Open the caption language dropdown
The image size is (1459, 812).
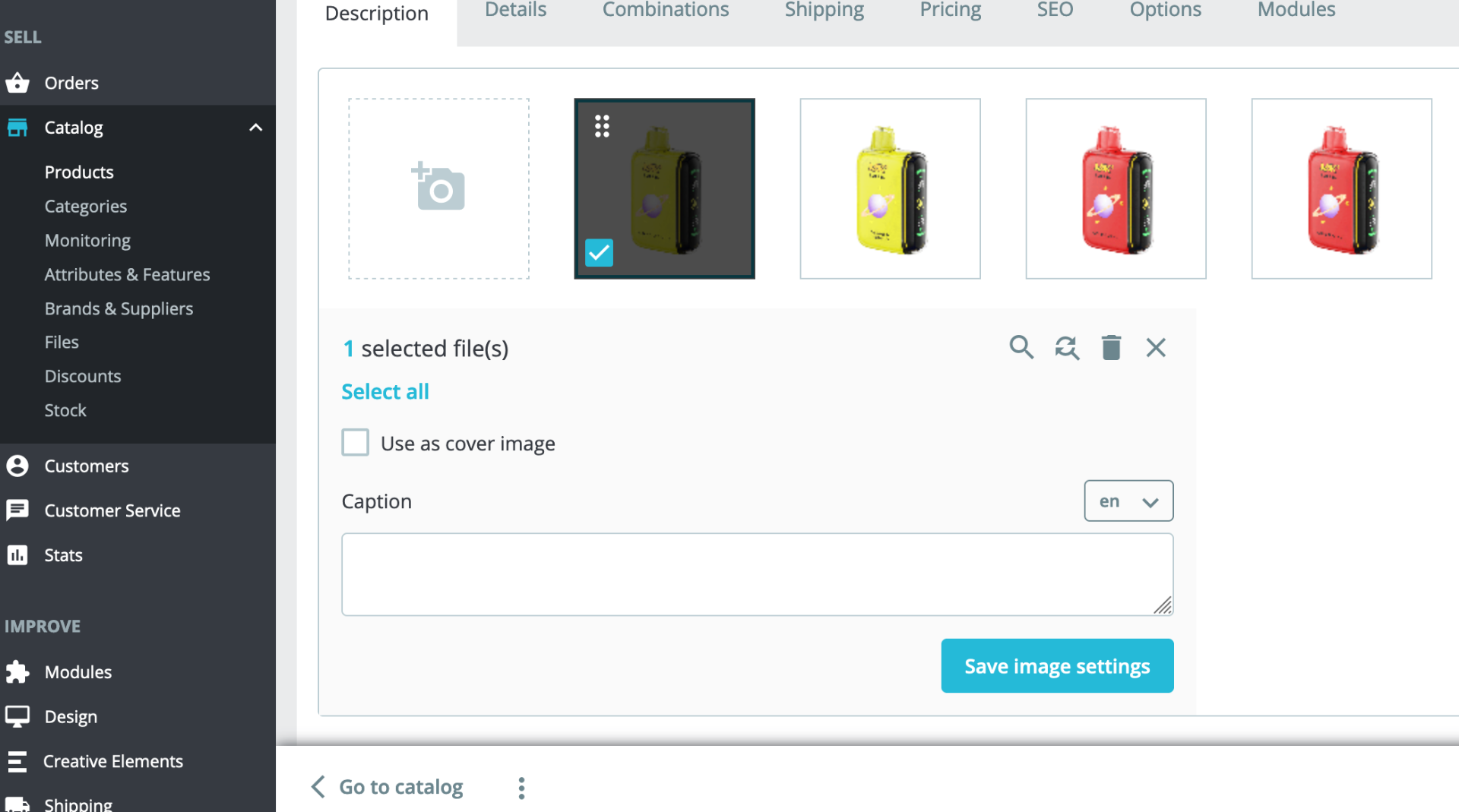pyautogui.click(x=1128, y=501)
